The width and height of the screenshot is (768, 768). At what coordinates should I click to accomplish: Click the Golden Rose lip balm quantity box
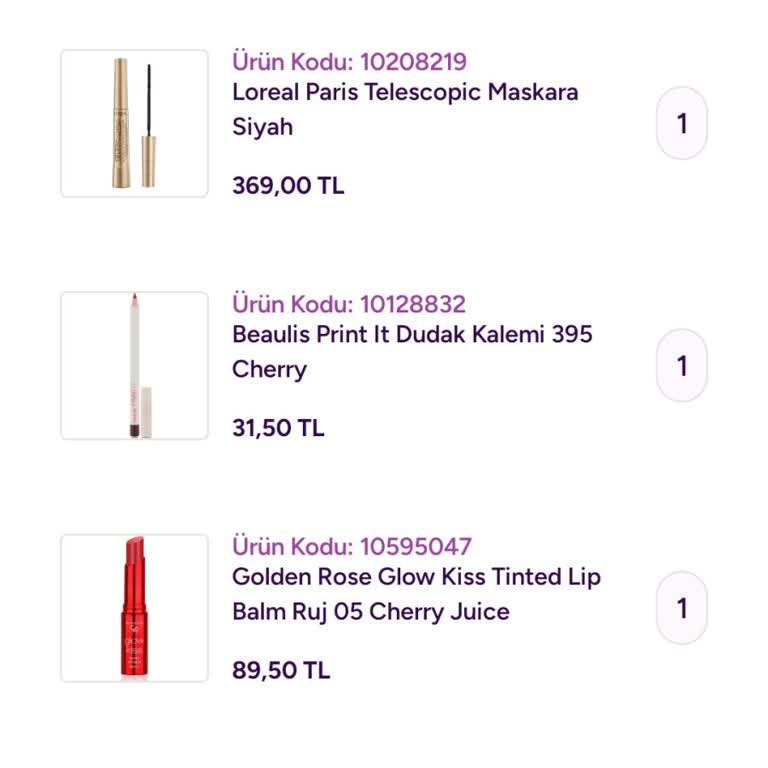[682, 608]
